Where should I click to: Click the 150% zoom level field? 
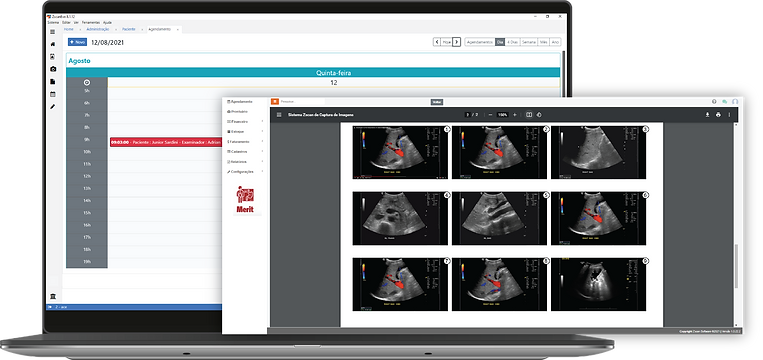(x=503, y=115)
